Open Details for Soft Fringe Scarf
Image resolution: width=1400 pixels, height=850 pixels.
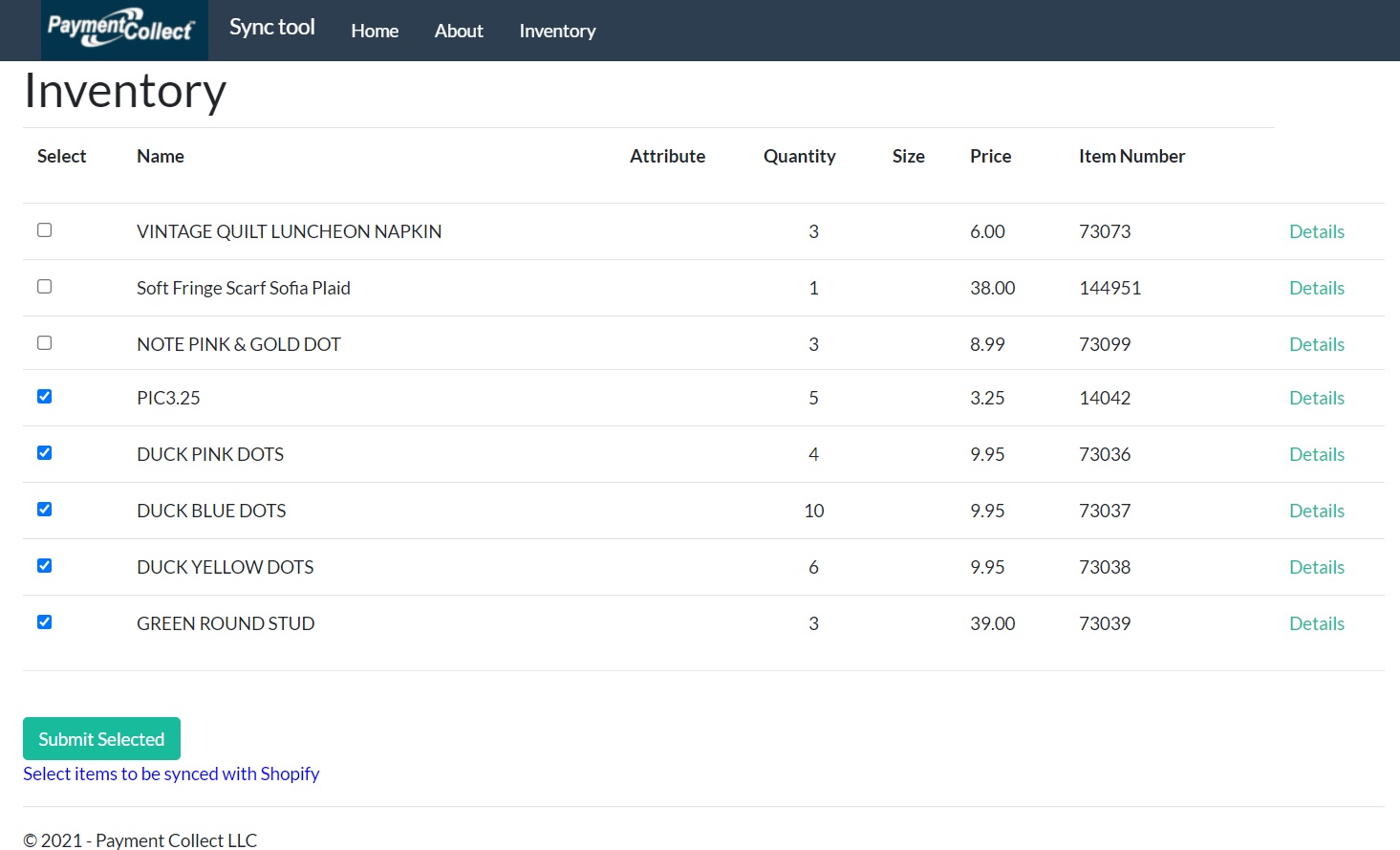click(x=1316, y=288)
